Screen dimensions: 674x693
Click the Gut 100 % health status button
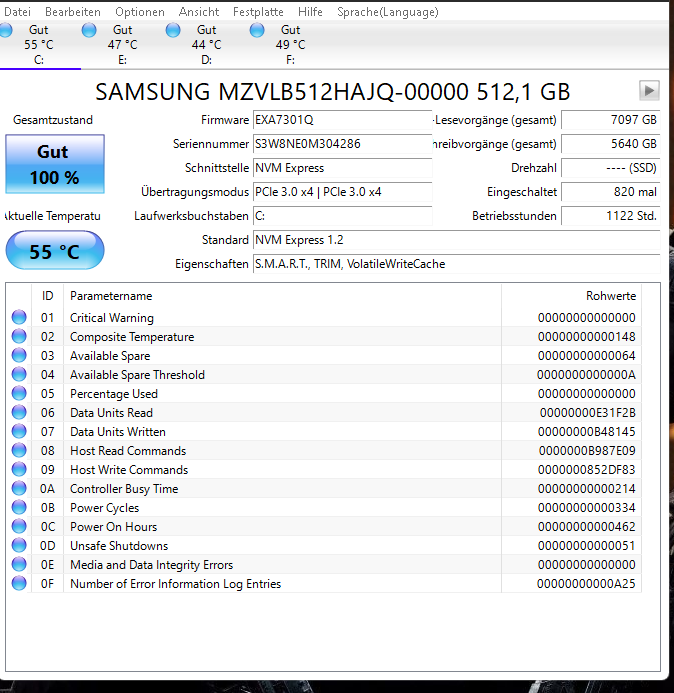(x=55, y=164)
